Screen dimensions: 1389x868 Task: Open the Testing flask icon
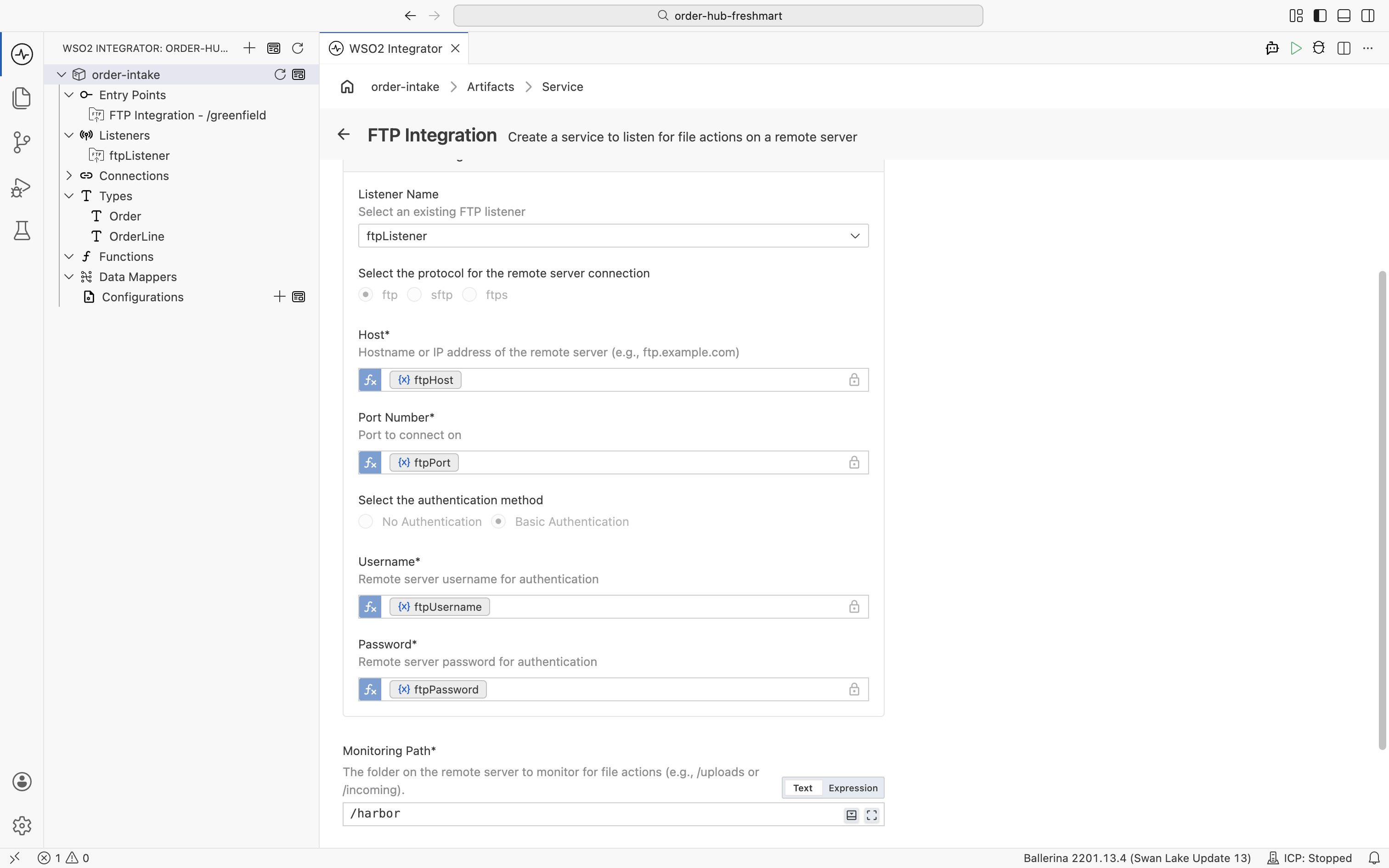(x=22, y=231)
